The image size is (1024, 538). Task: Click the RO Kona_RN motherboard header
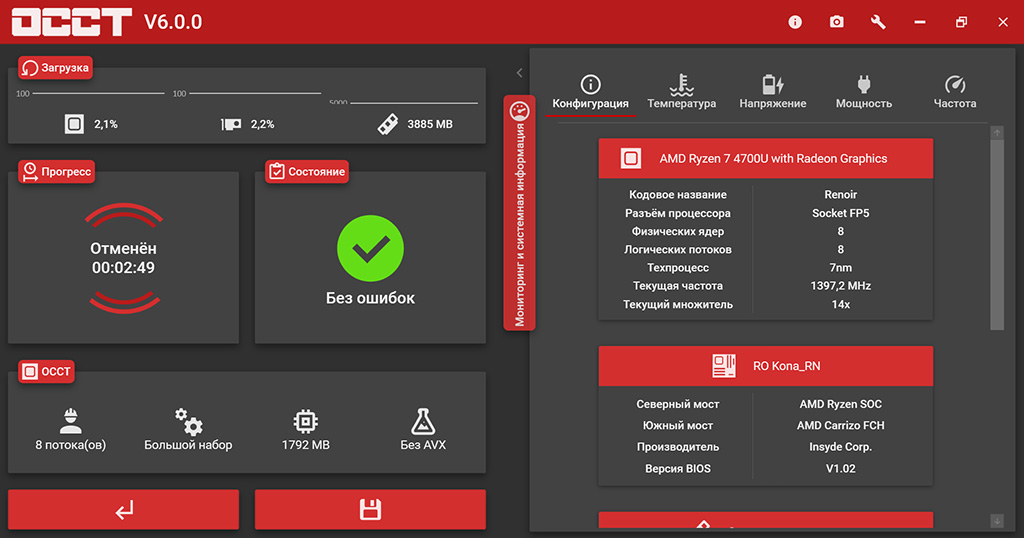[766, 366]
